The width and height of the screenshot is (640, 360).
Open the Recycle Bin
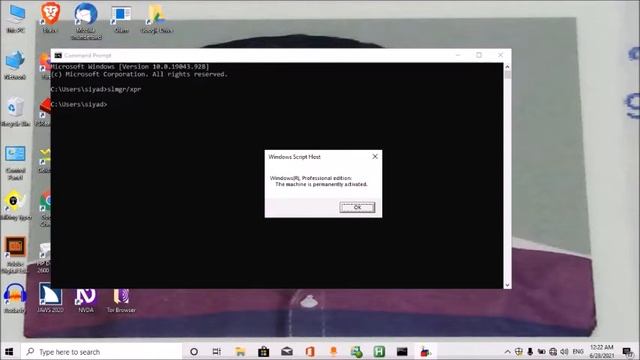tap(15, 111)
